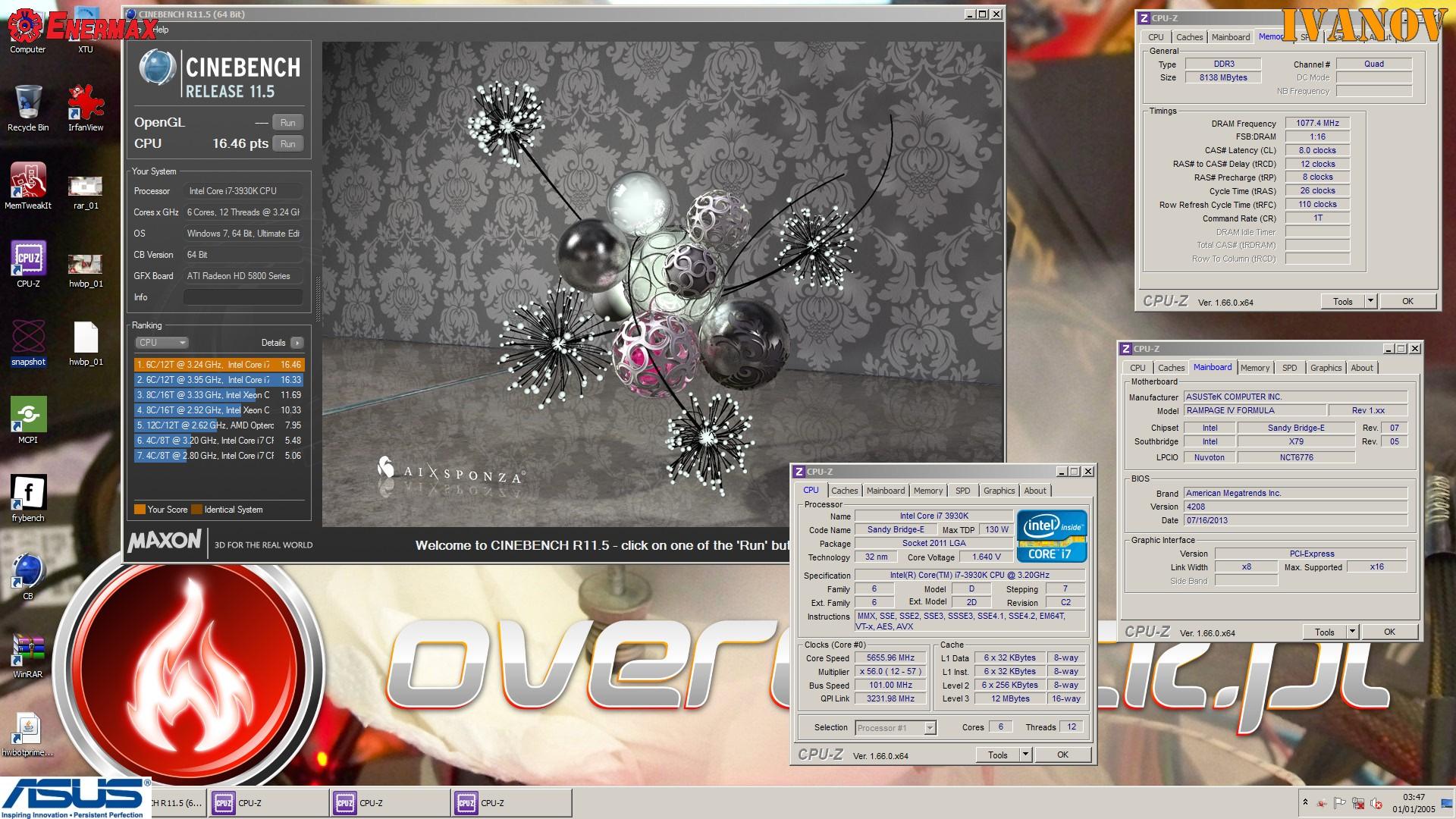The height and width of the screenshot is (819, 1456).
Task: Open the Processor #1 selection dropdown
Action: (x=896, y=728)
